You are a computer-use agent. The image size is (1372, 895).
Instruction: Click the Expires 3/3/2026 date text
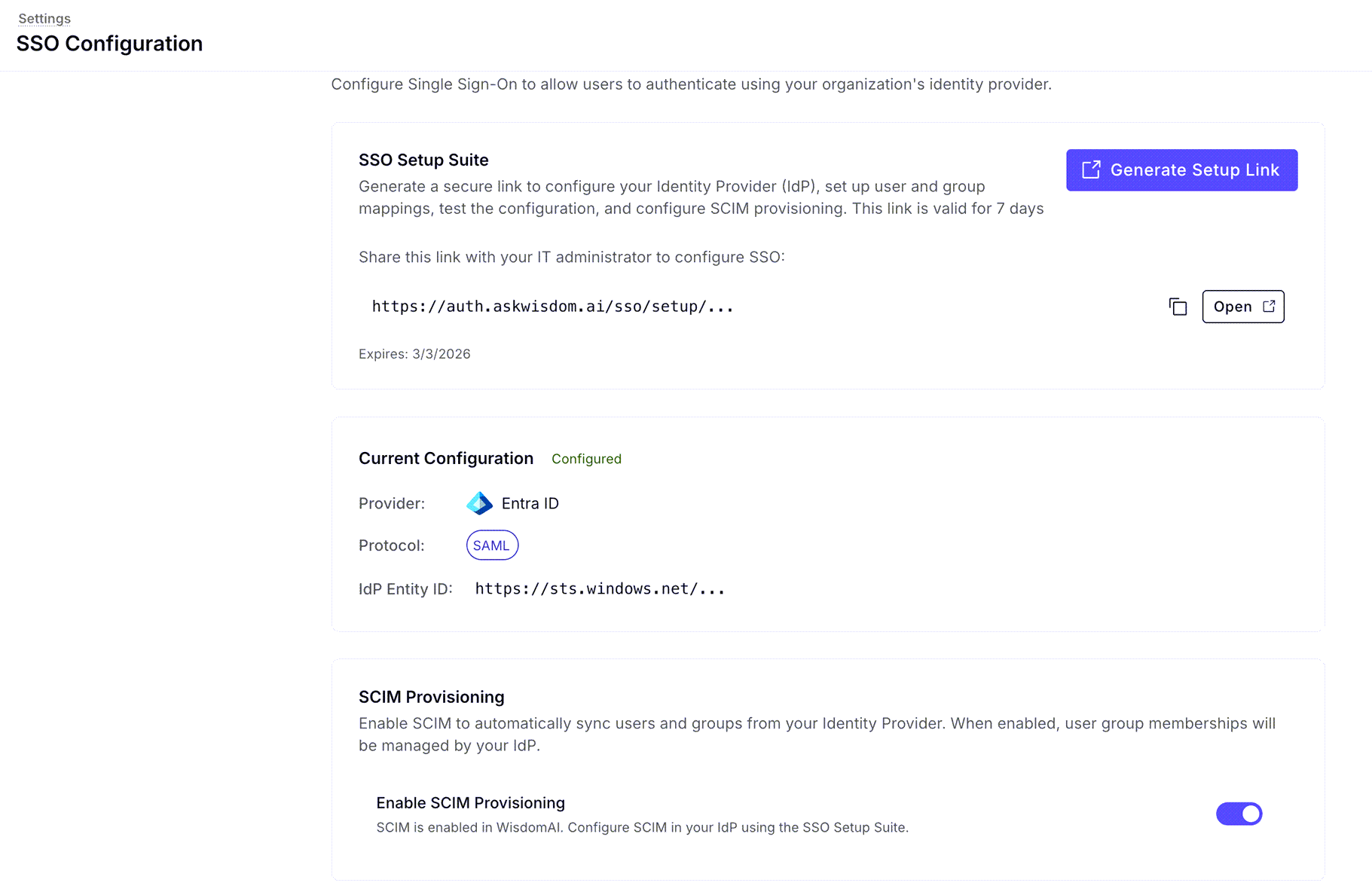pos(414,353)
